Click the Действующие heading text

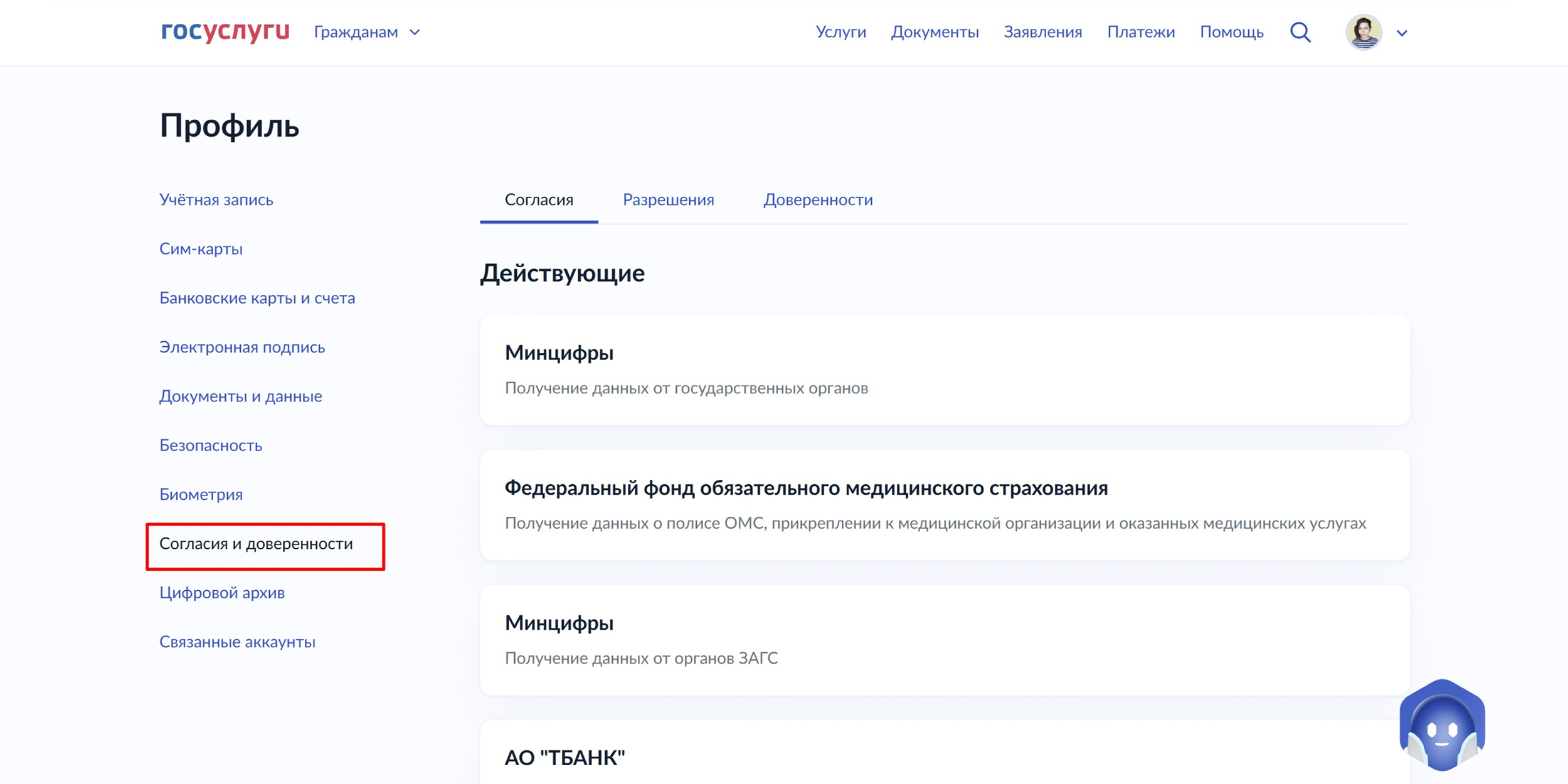(x=562, y=273)
